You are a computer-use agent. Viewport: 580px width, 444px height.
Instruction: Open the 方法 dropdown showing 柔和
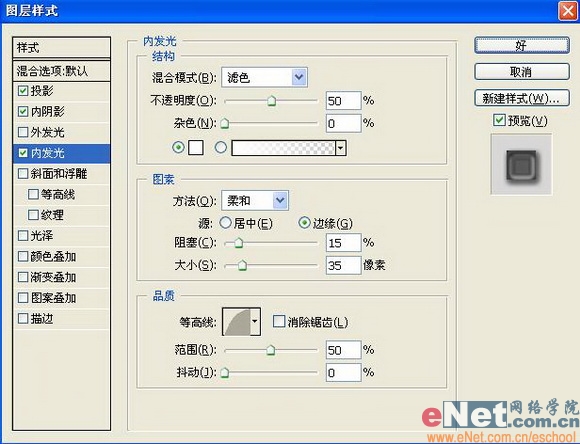pyautogui.click(x=255, y=201)
